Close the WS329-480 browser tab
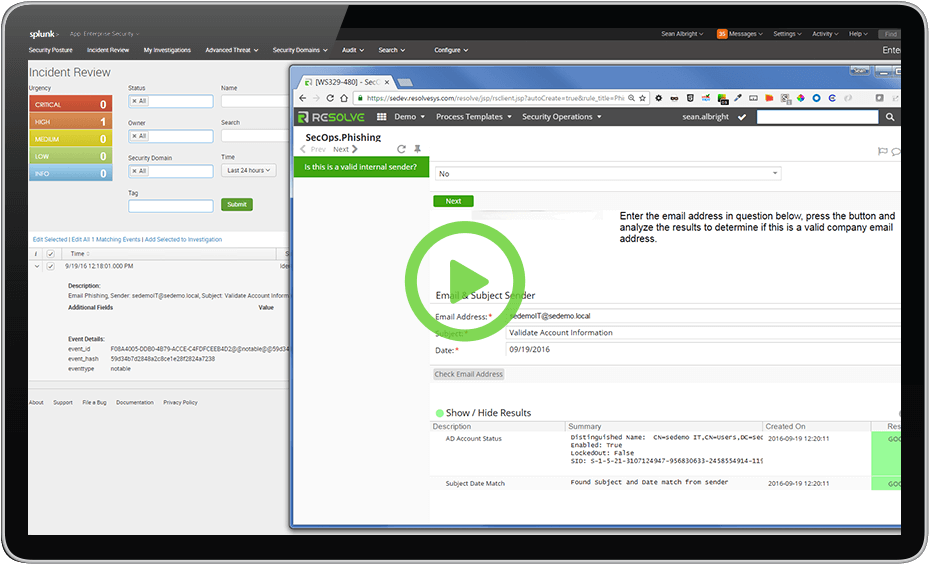Image resolution: width=929 pixels, height=564 pixels. 387,82
